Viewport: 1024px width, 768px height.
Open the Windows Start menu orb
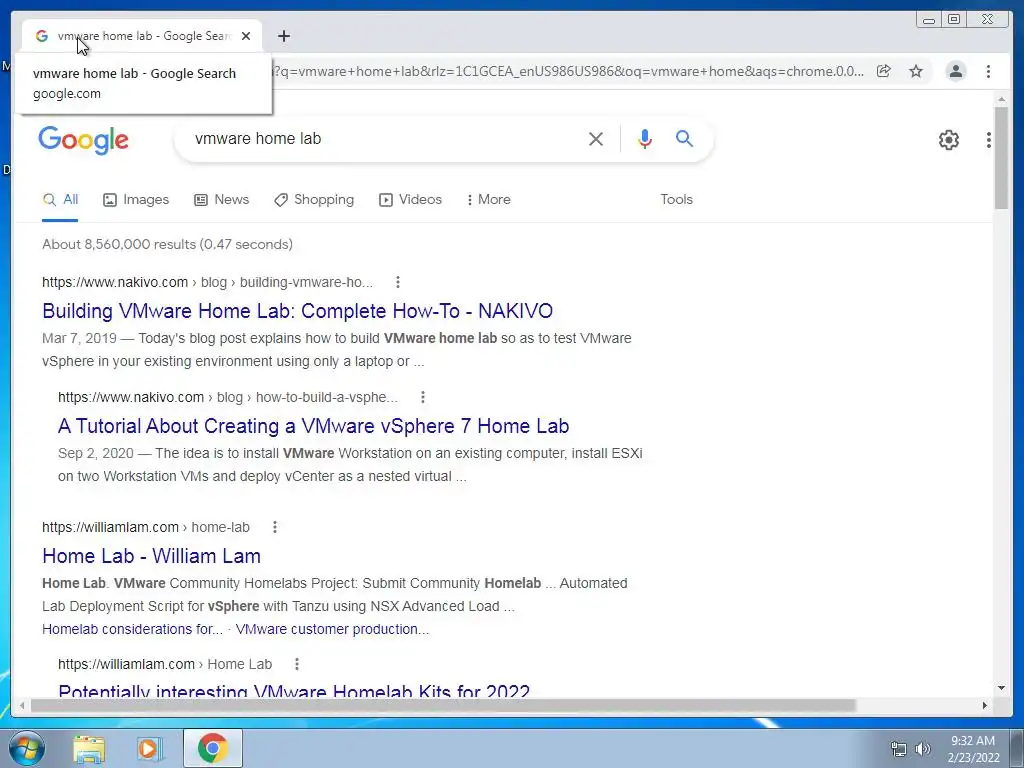pos(26,748)
